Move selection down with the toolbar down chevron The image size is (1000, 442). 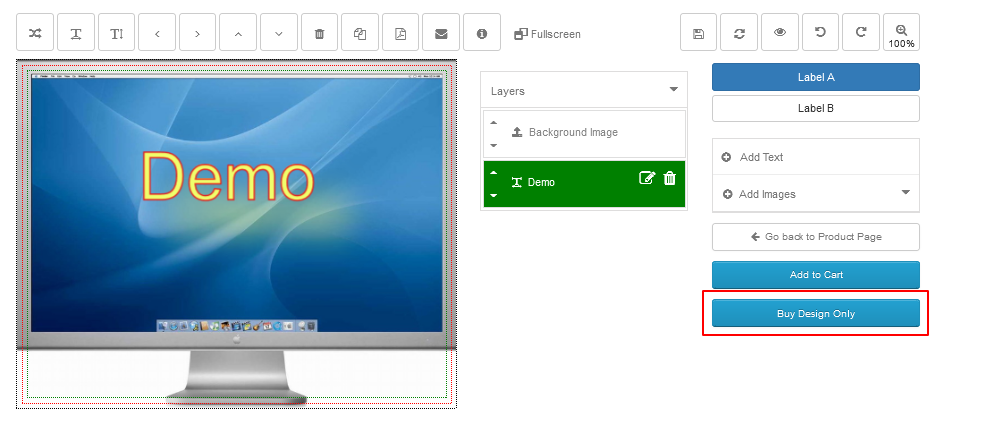pyautogui.click(x=279, y=33)
